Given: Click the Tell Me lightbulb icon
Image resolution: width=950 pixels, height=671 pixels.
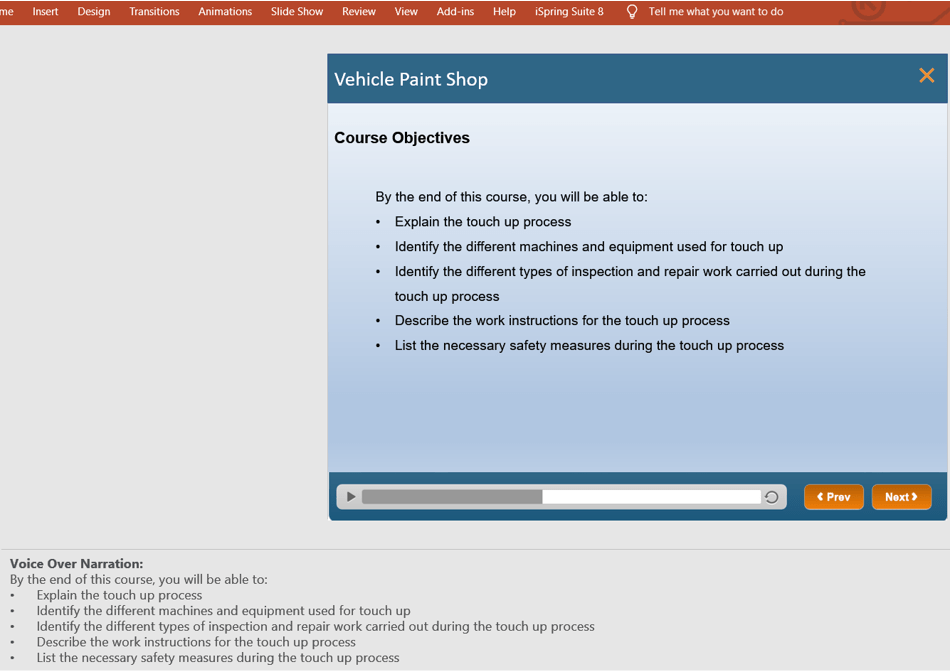Looking at the screenshot, I should [x=632, y=12].
